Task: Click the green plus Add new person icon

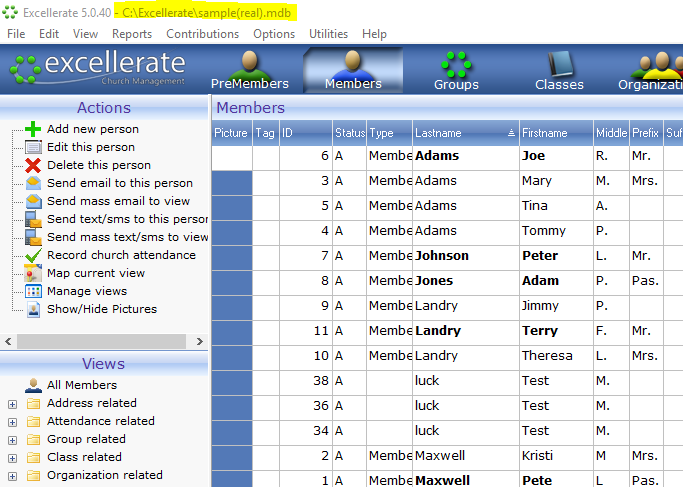Action: (33, 129)
